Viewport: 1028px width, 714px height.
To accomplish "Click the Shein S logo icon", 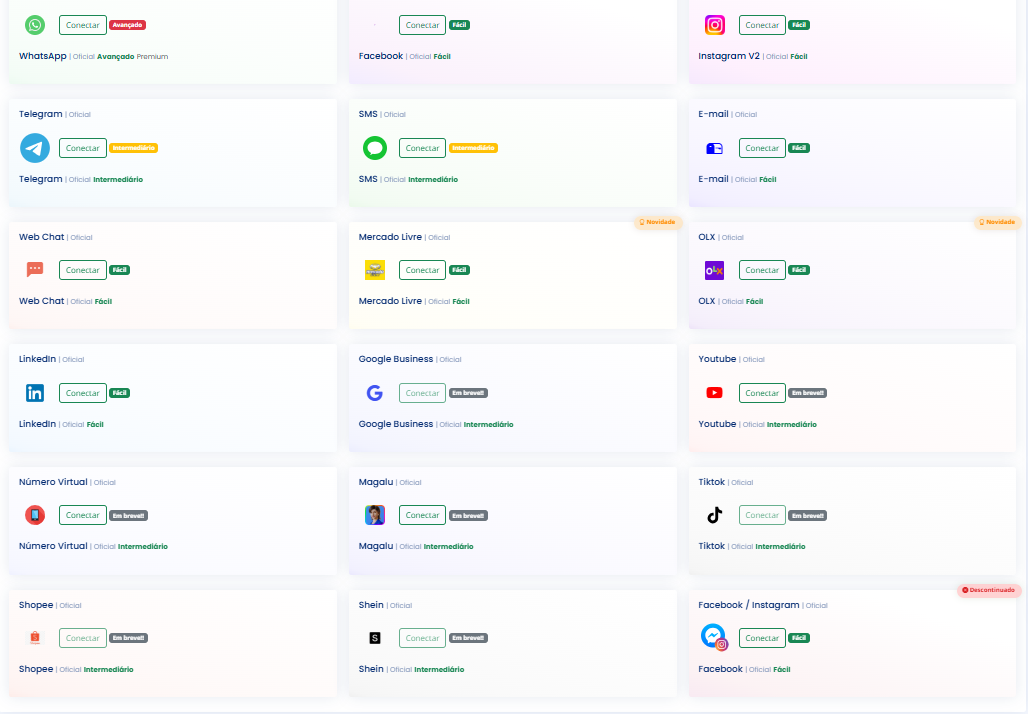I will [375, 638].
